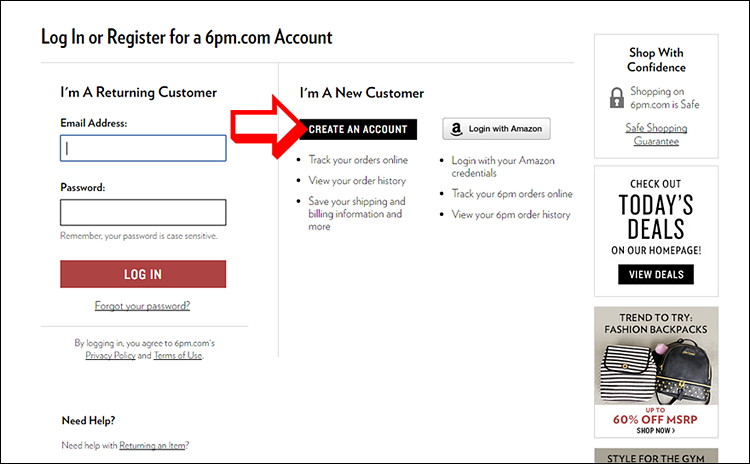Click the Trend to Try heading
The image size is (750, 464).
point(656,323)
